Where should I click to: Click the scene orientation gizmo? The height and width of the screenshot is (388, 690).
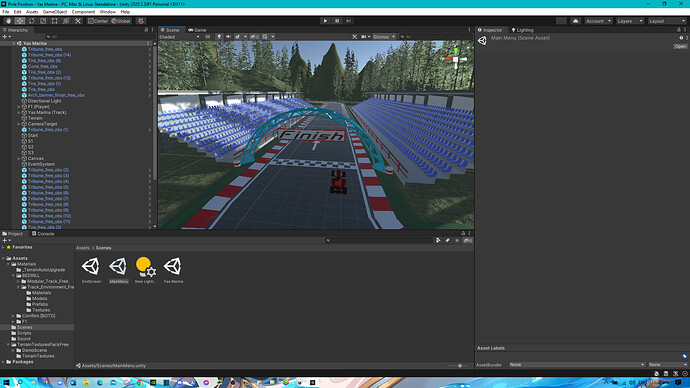[456, 59]
